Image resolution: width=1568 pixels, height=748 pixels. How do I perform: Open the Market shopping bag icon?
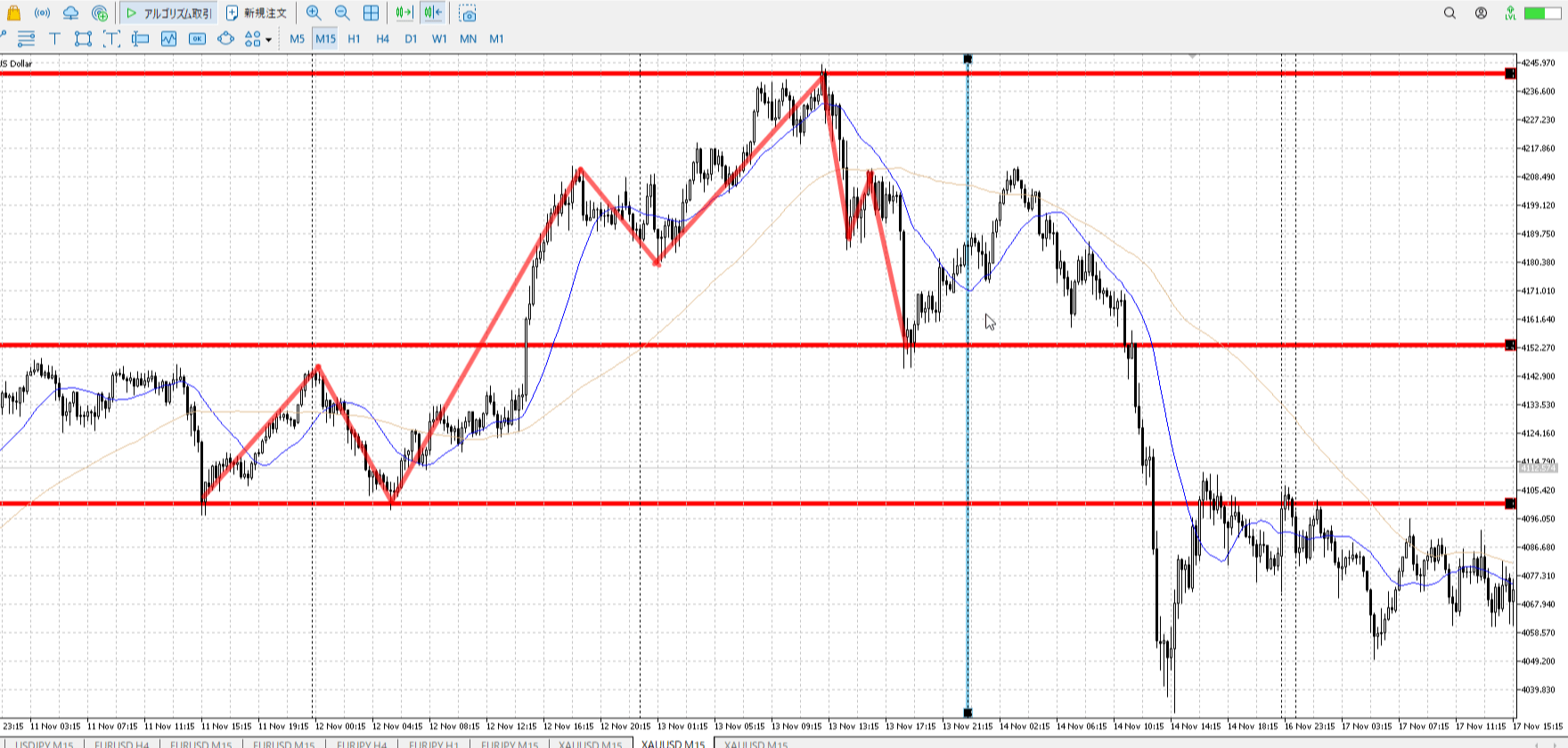pyautogui.click(x=13, y=13)
